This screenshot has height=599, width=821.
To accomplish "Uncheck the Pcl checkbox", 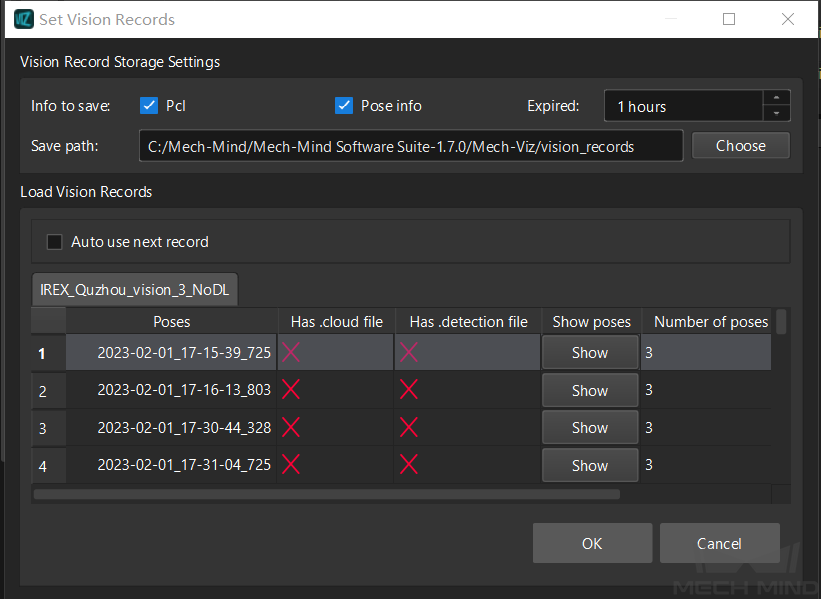I will 149,106.
